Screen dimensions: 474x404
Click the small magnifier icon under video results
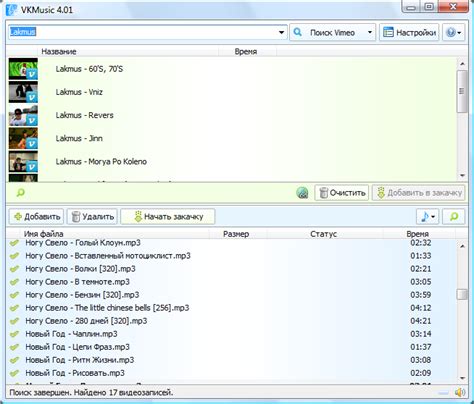point(21,192)
